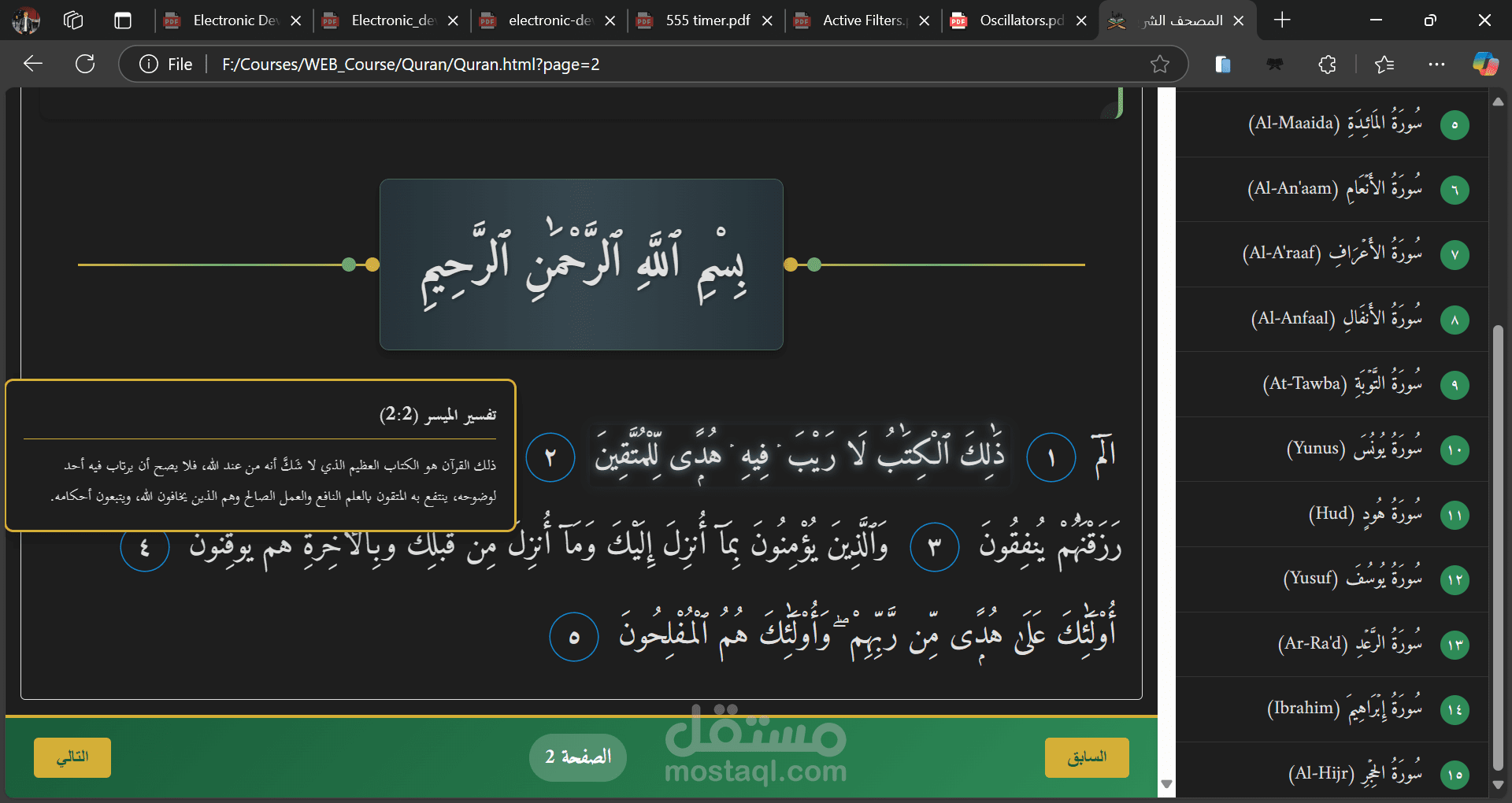1512x803 pixels.
Task: Select ayah number marker ٢
Action: [550, 457]
